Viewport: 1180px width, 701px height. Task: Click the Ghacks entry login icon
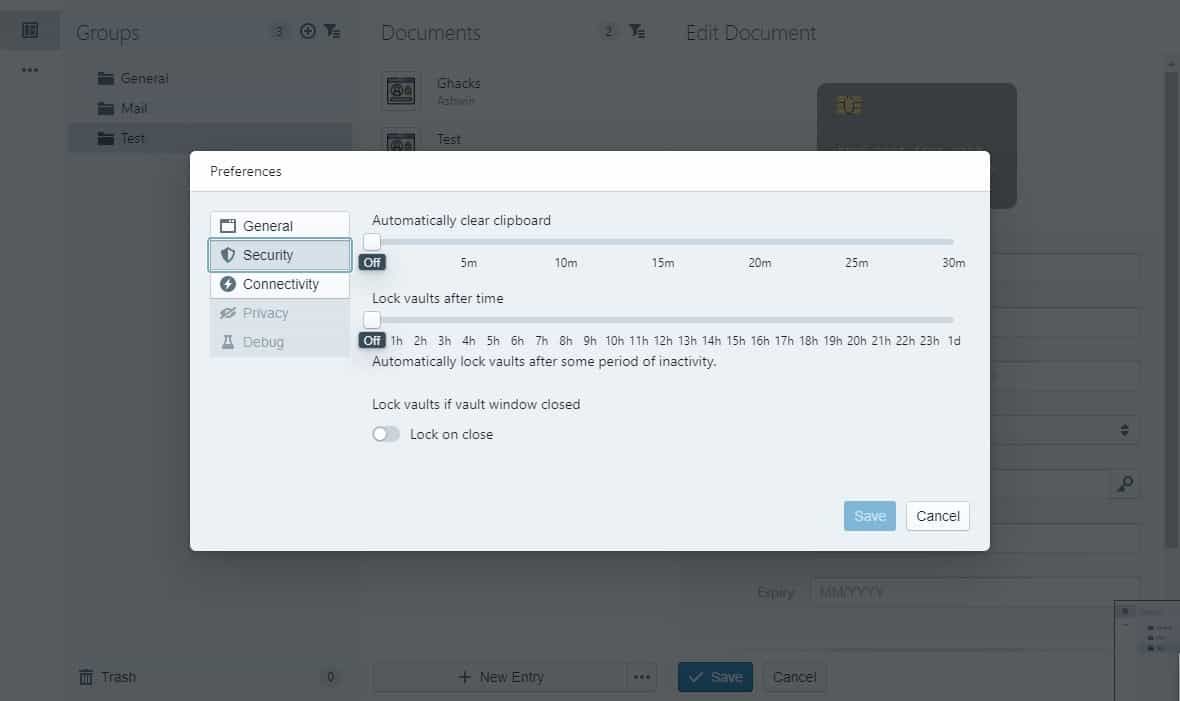pyautogui.click(x=400, y=91)
